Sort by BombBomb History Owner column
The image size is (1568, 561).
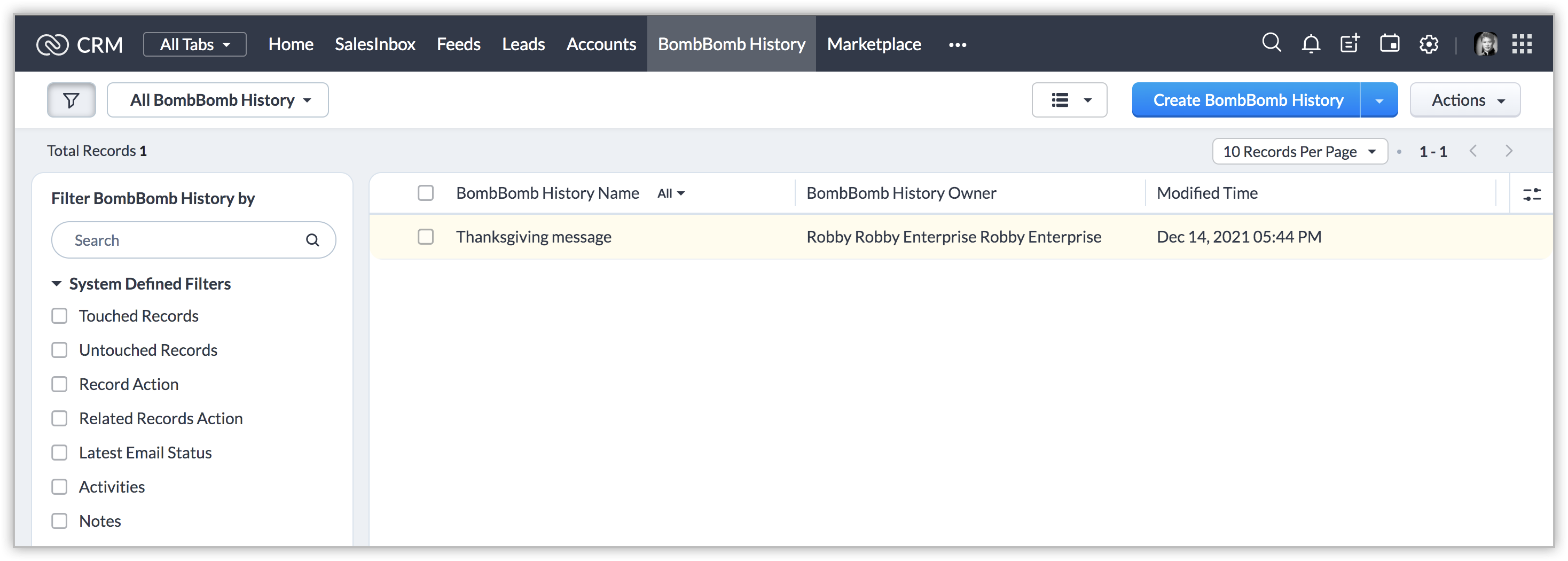[901, 193]
